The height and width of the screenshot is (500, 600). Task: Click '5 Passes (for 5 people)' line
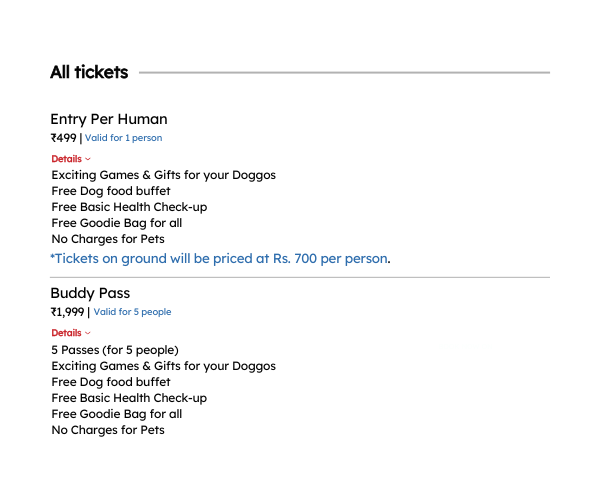115,350
